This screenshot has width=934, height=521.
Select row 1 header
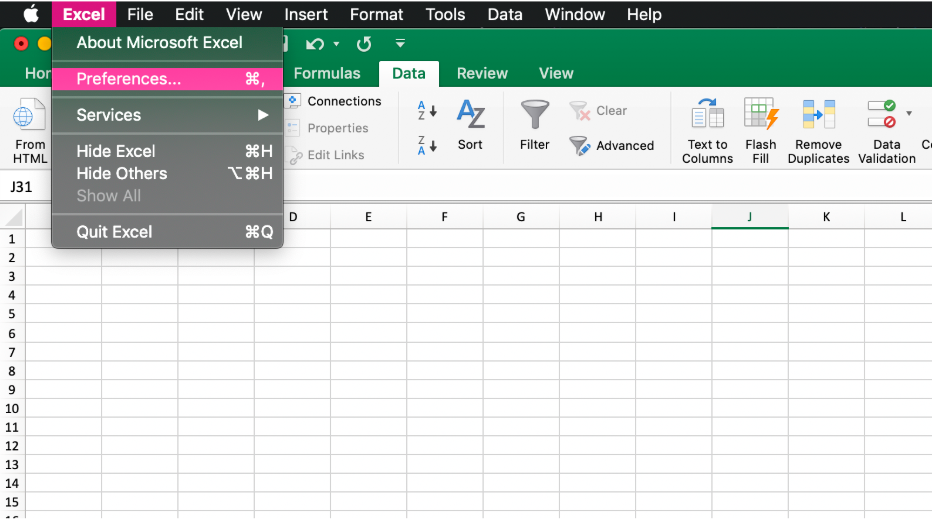click(x=12, y=239)
